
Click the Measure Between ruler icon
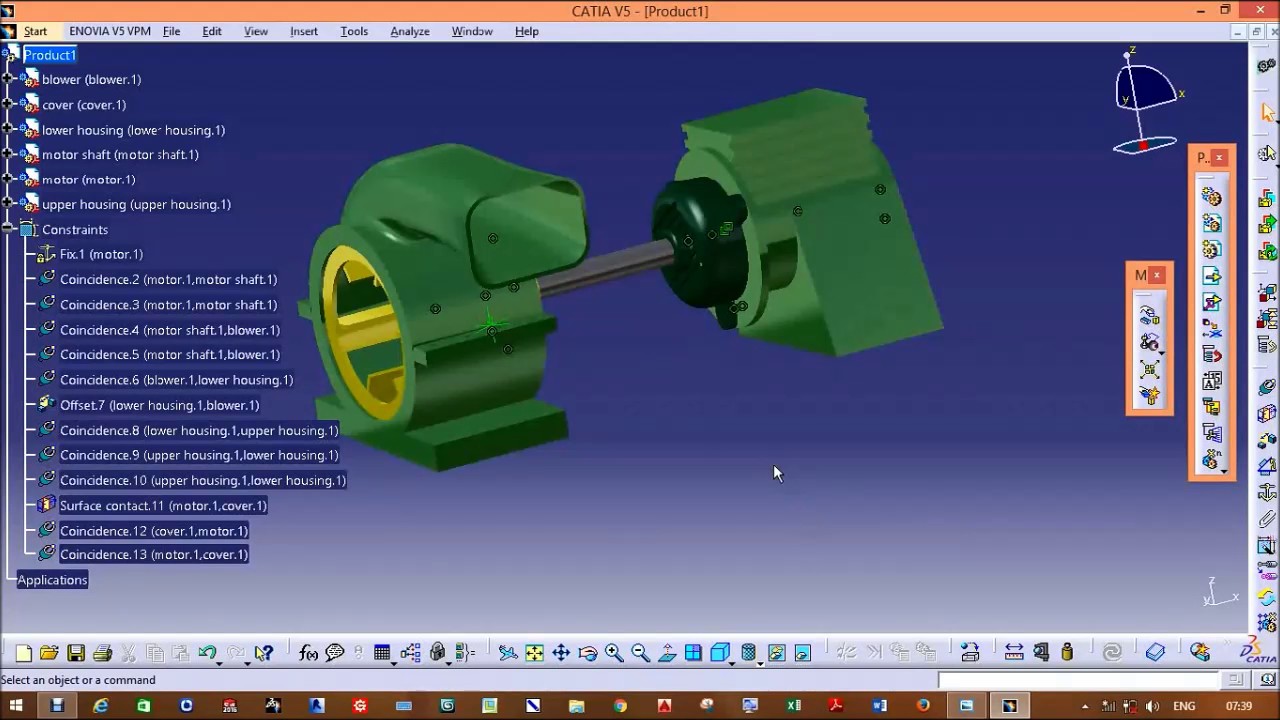click(x=1014, y=653)
